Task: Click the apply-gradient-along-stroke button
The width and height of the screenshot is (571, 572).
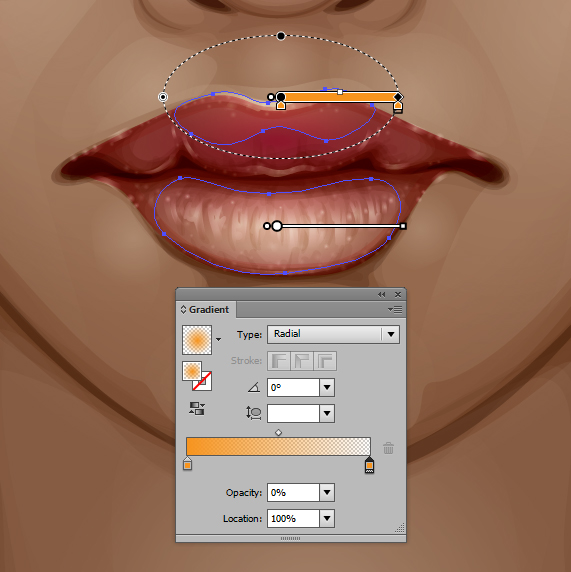Action: click(x=302, y=361)
